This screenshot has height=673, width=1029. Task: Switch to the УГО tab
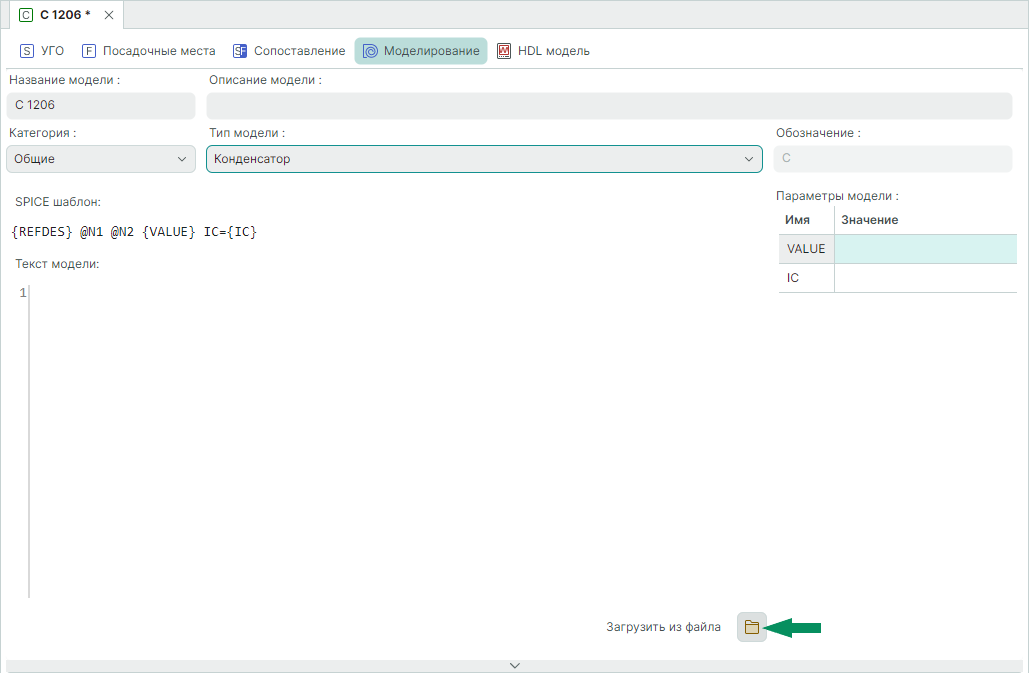42,51
